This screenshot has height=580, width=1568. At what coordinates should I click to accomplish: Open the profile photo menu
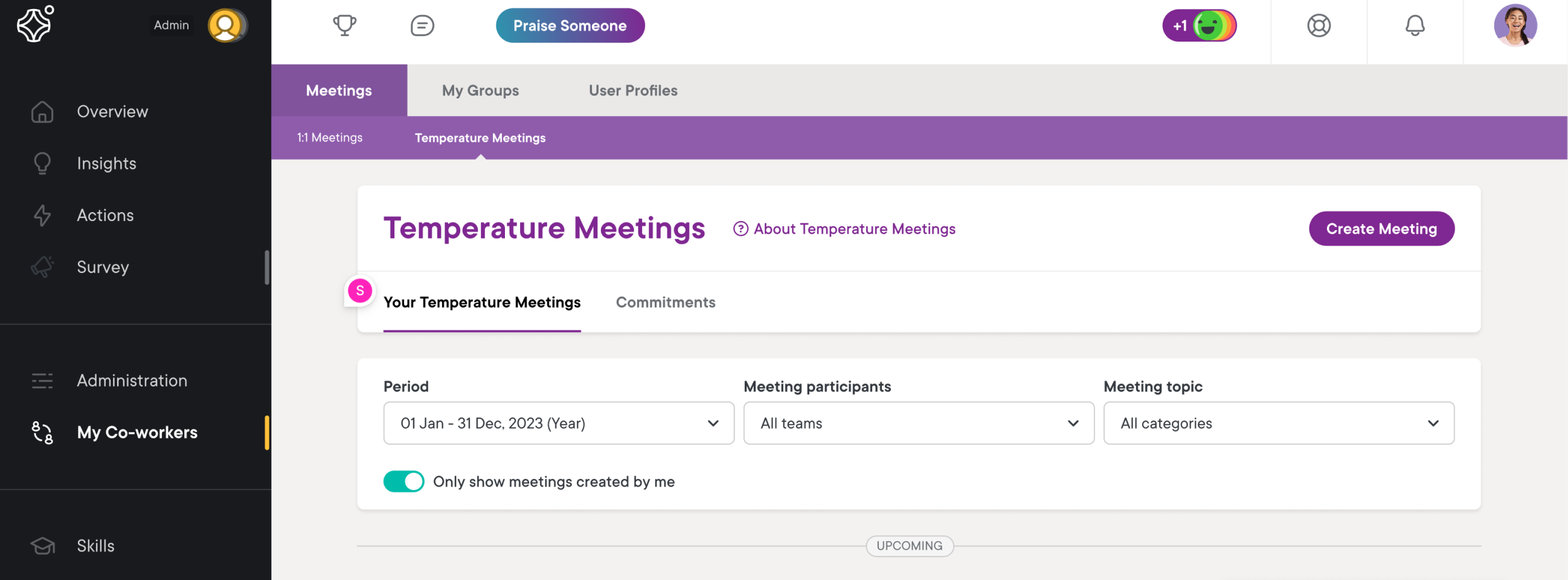coord(1515,25)
